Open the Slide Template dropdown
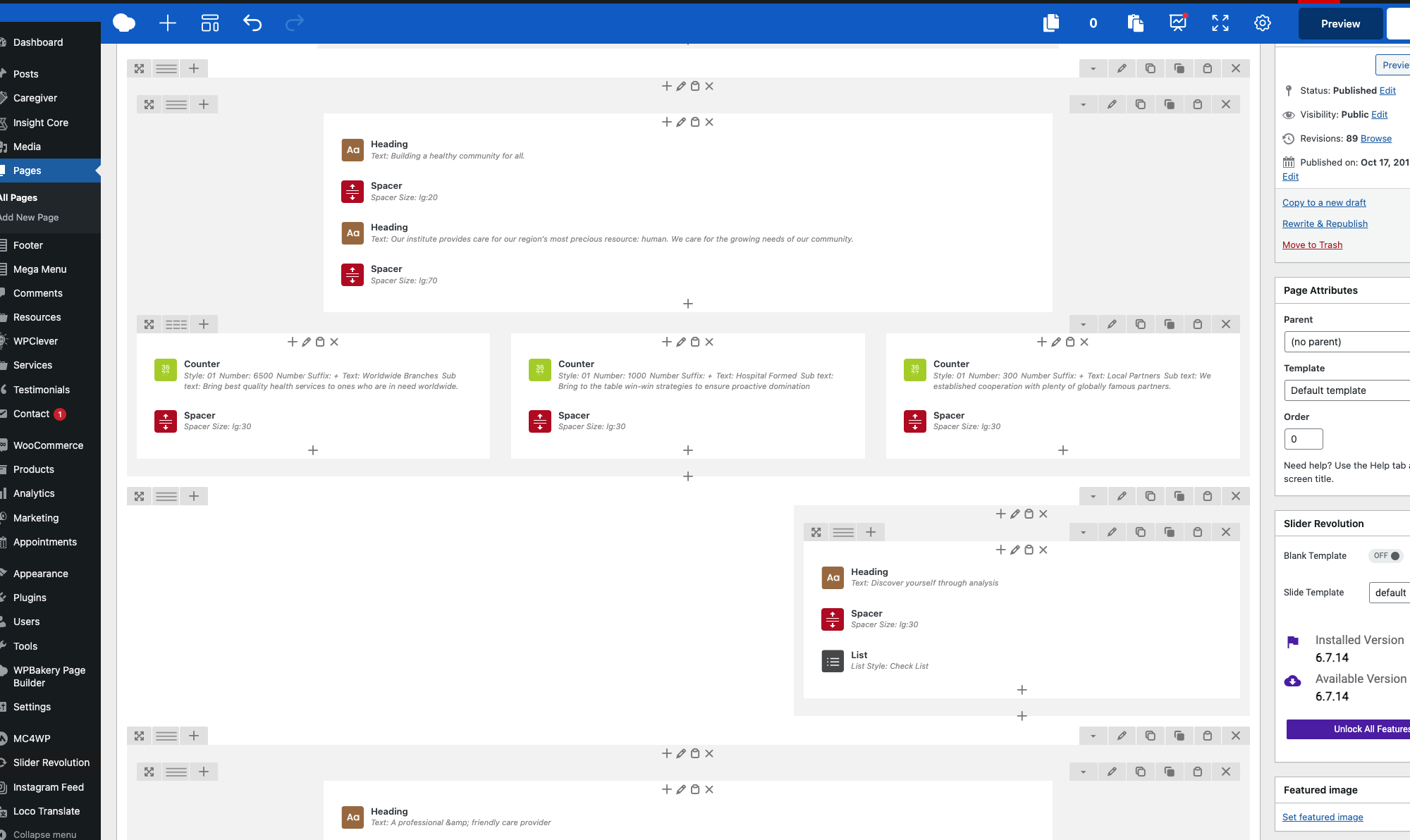The image size is (1410, 840). pyautogui.click(x=1389, y=593)
